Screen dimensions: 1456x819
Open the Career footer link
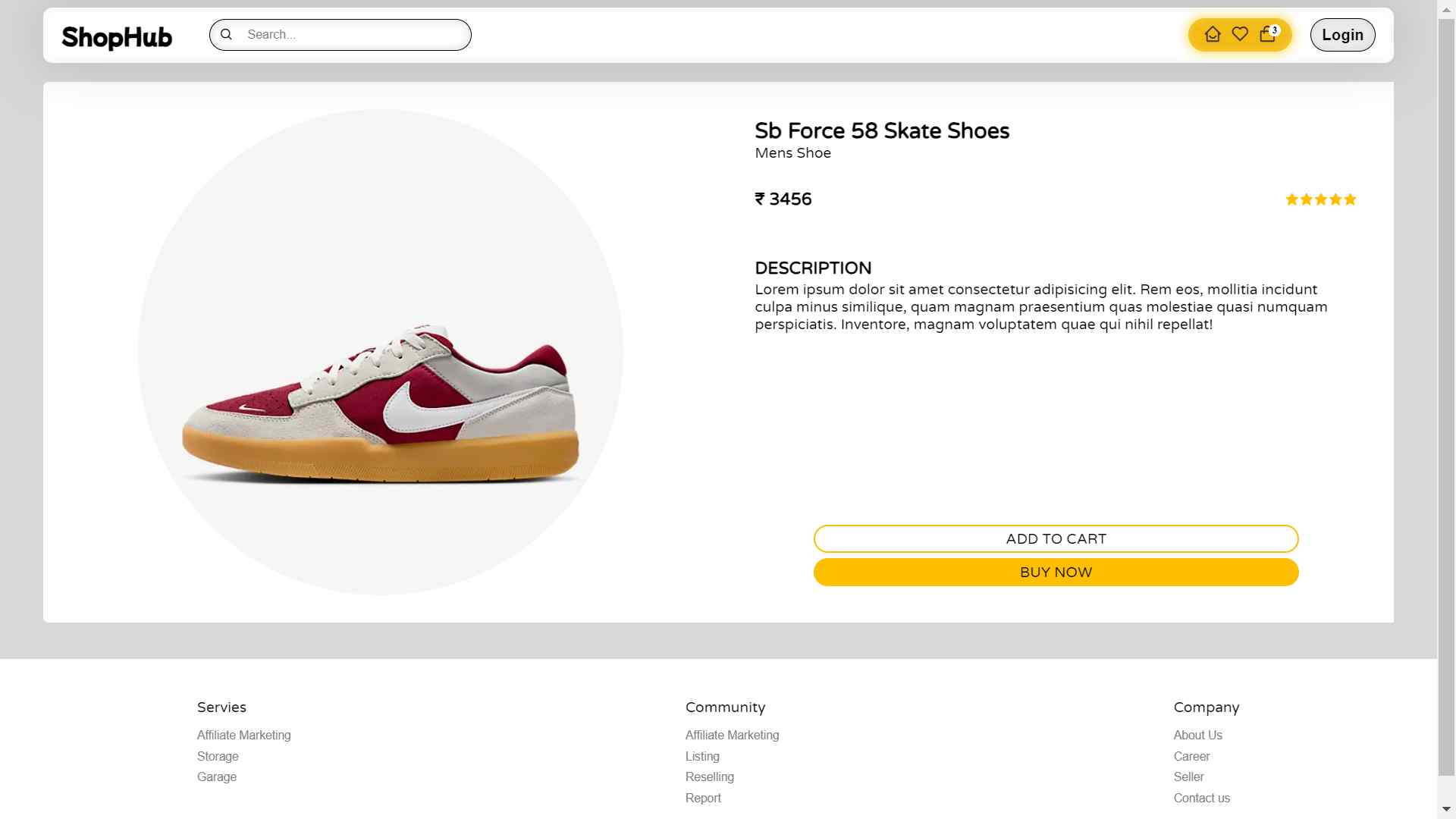[x=1191, y=756]
